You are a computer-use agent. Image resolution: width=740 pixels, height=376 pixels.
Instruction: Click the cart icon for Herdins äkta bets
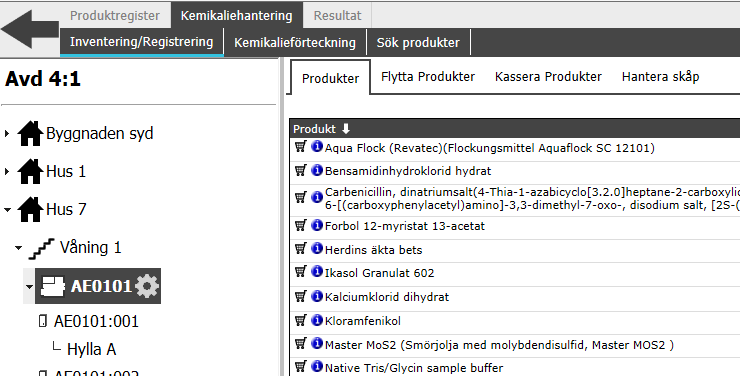pos(301,248)
